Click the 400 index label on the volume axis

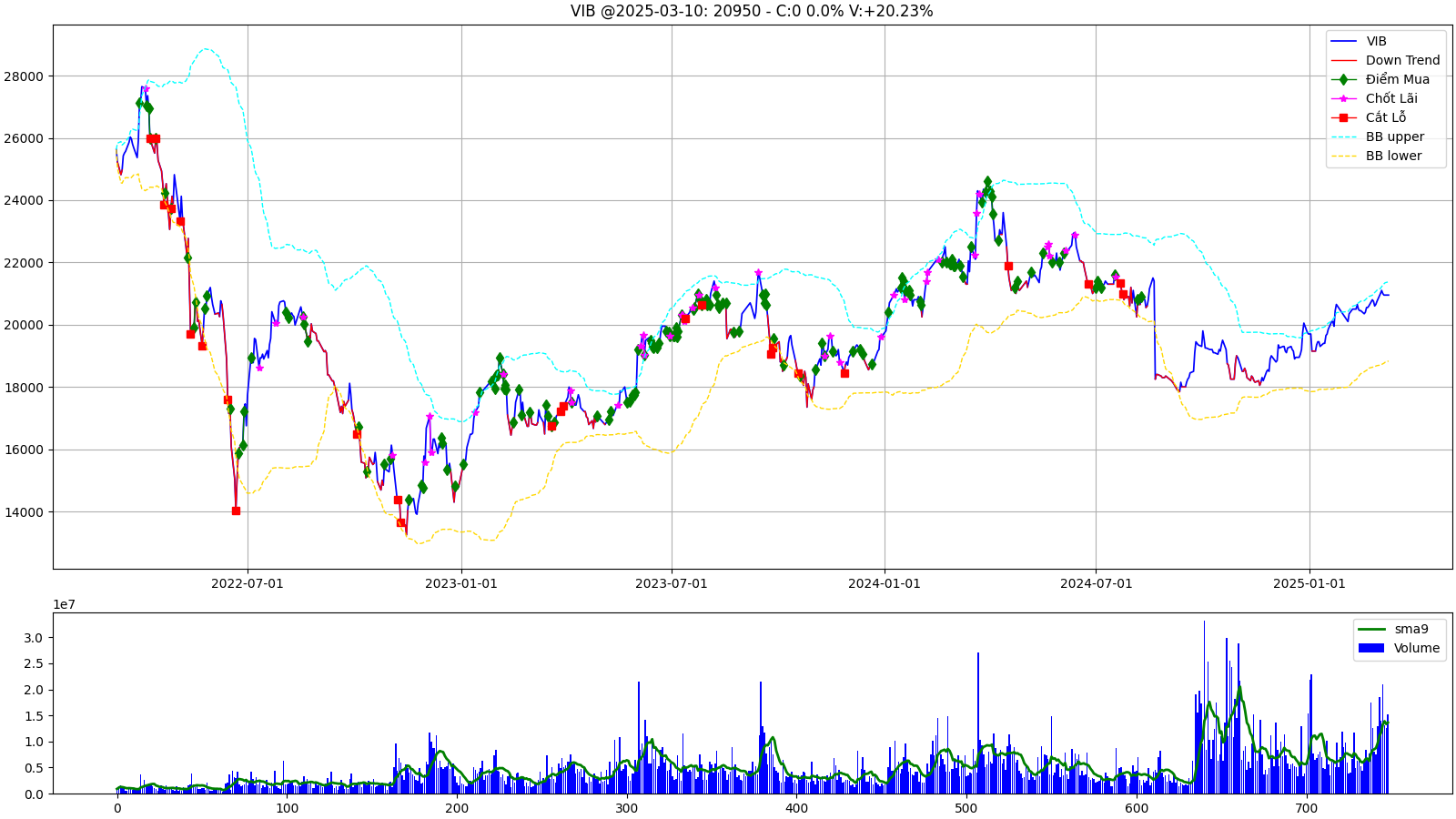pyautogui.click(x=796, y=808)
